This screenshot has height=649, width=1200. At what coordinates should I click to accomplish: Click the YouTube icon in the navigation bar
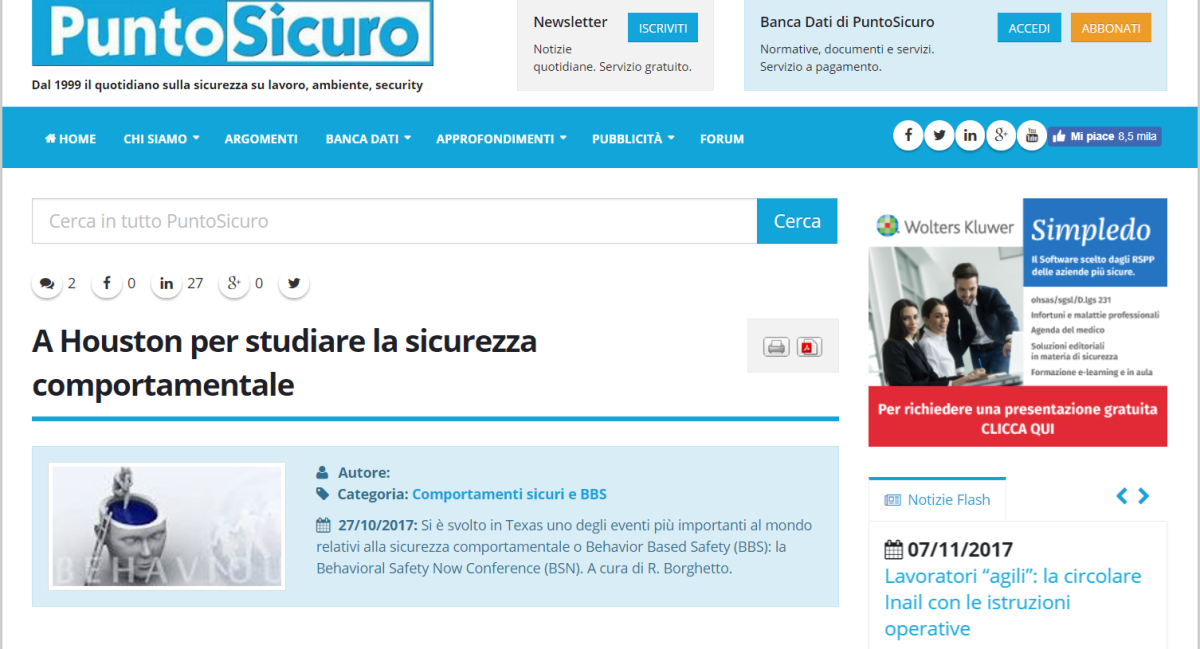pyautogui.click(x=1032, y=135)
